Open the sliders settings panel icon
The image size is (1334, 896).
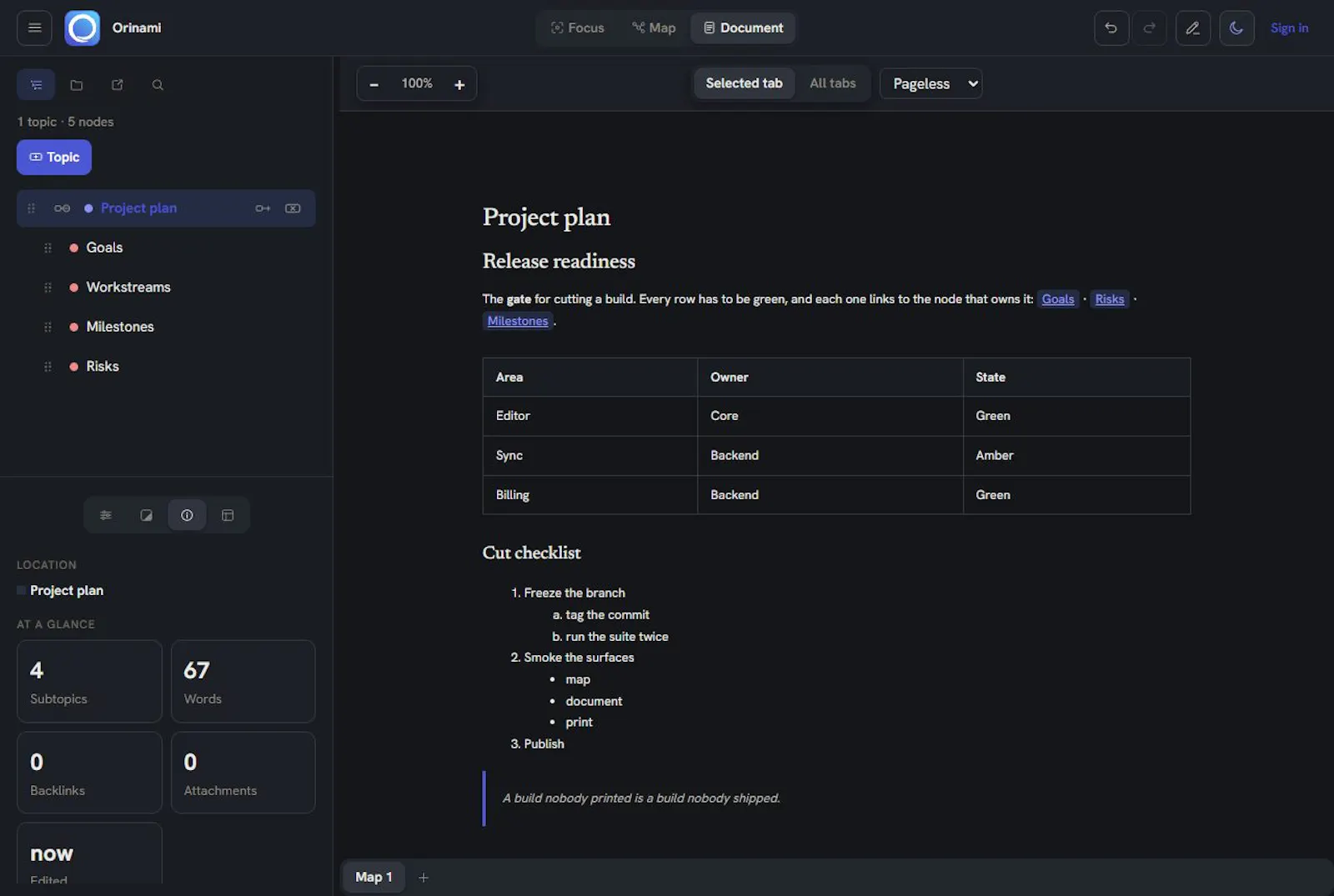click(106, 515)
